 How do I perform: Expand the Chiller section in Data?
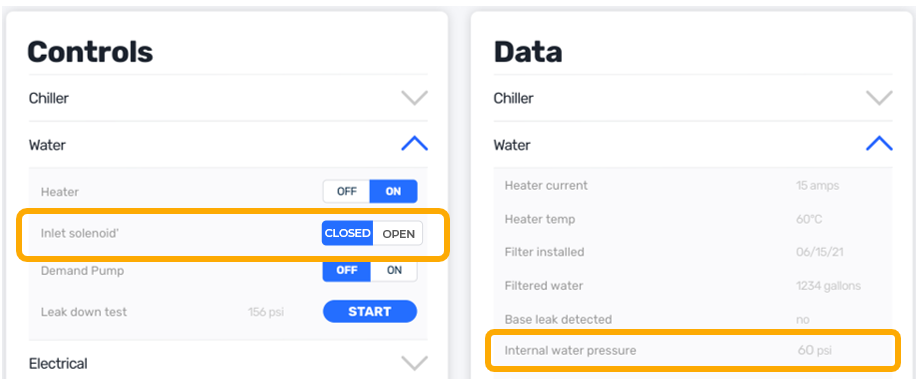[x=879, y=98]
